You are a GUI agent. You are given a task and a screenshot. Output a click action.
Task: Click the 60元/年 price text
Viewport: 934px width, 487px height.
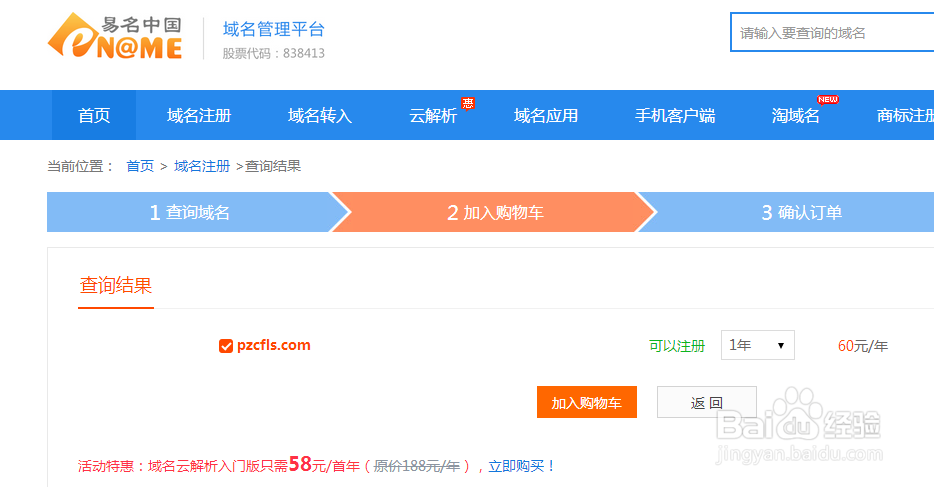click(863, 346)
